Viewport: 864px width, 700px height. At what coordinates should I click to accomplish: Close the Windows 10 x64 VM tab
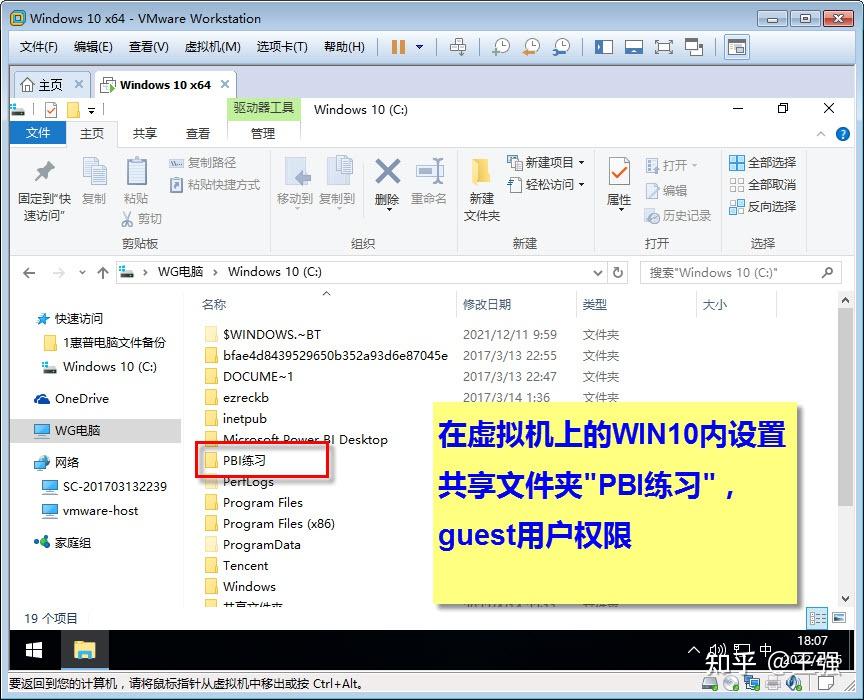(x=225, y=84)
